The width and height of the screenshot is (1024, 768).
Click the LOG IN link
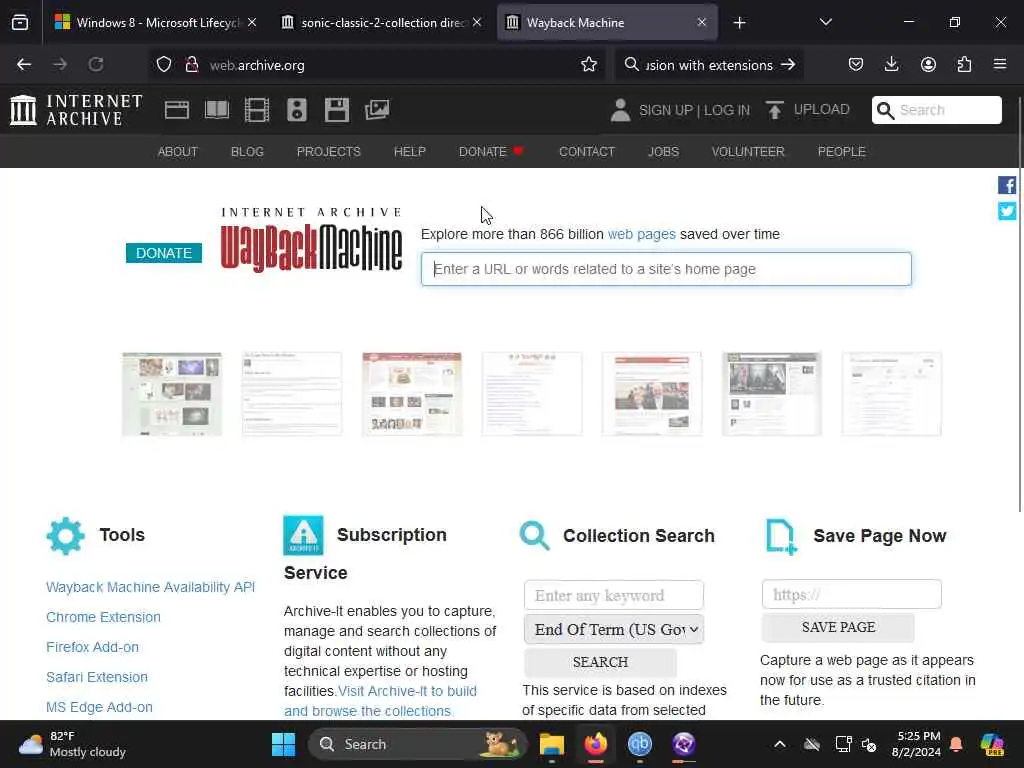coord(727,110)
